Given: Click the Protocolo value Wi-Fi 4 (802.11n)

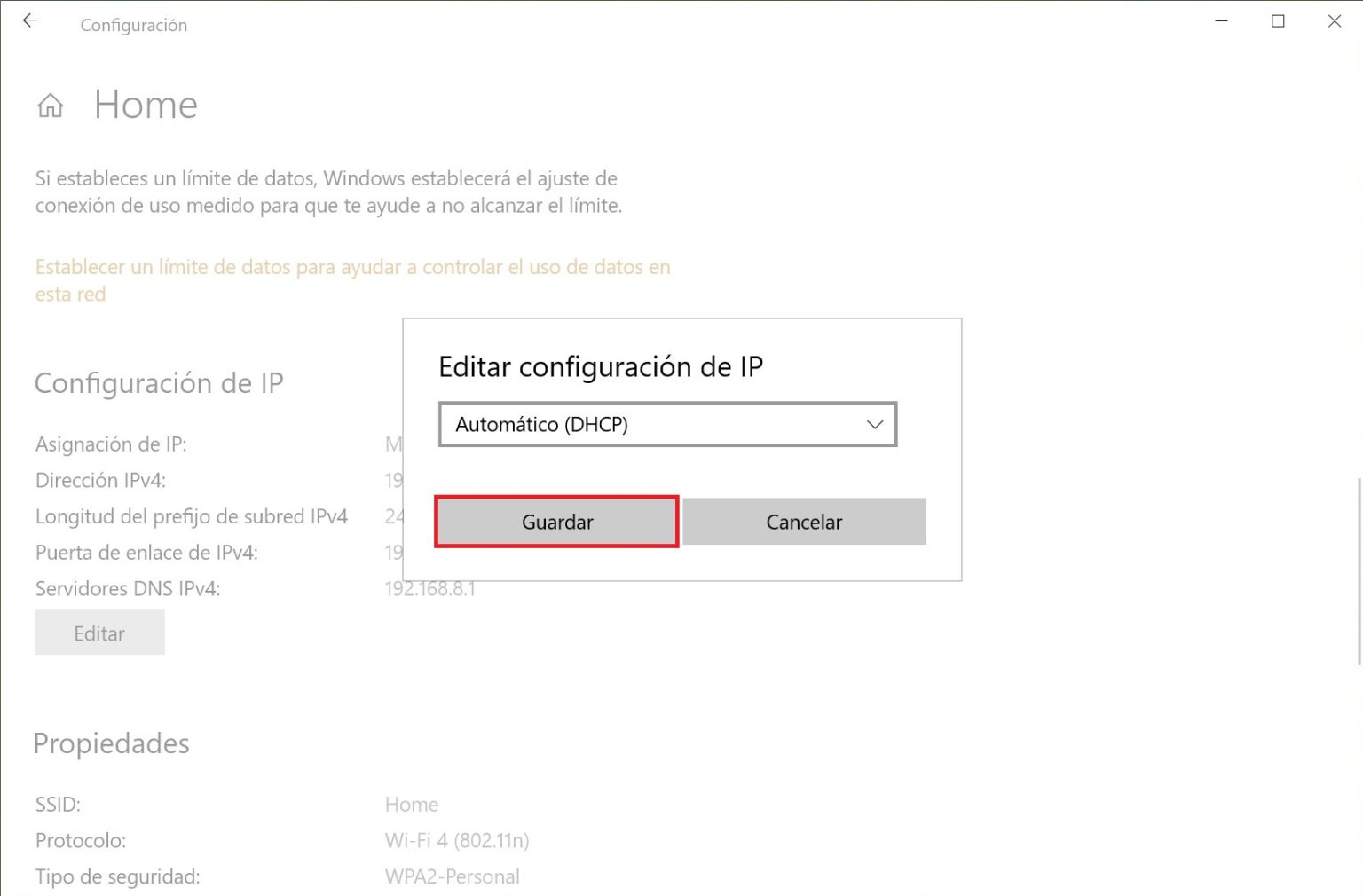Looking at the screenshot, I should (456, 840).
